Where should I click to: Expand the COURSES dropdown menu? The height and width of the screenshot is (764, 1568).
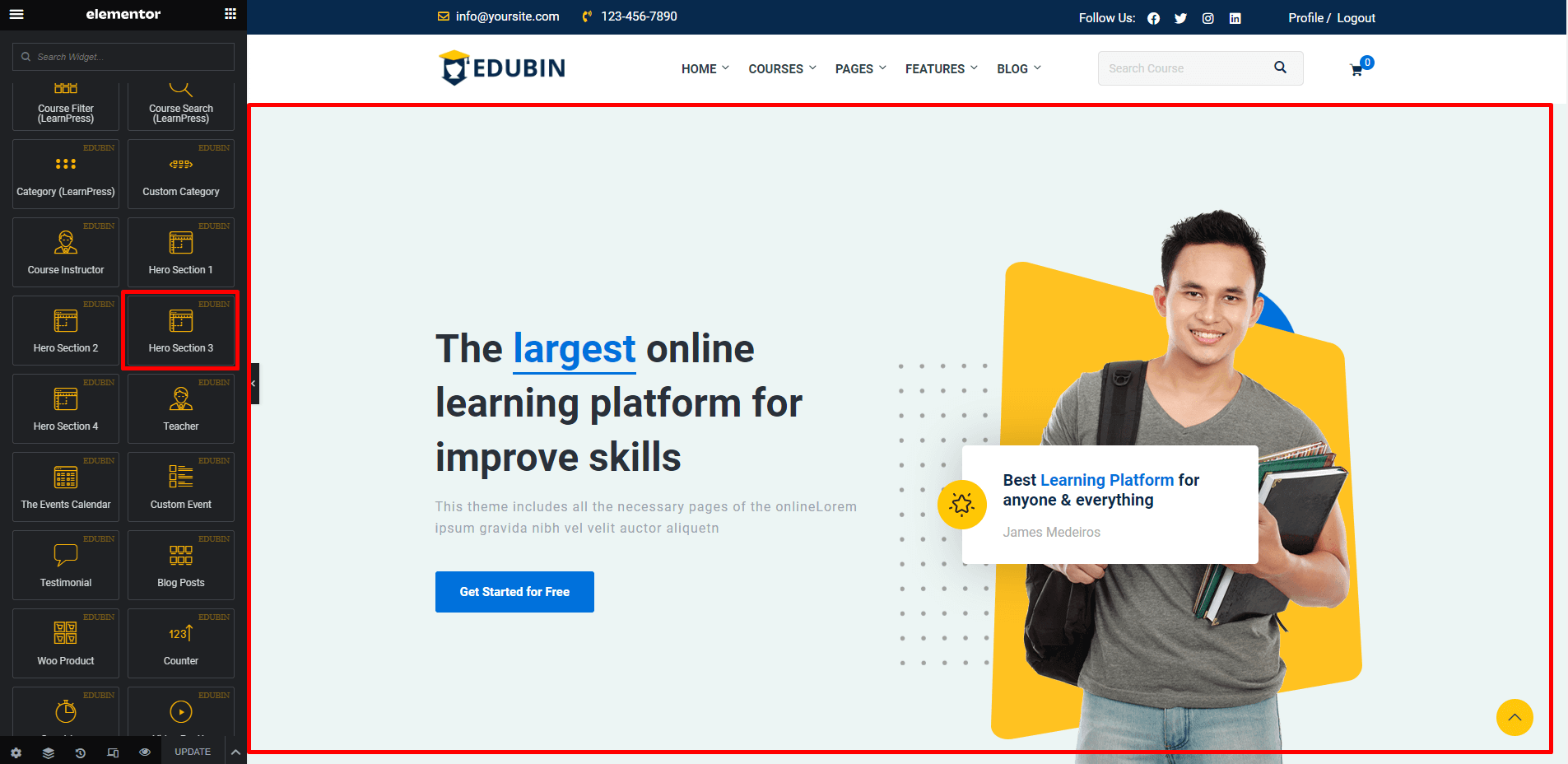coord(782,69)
